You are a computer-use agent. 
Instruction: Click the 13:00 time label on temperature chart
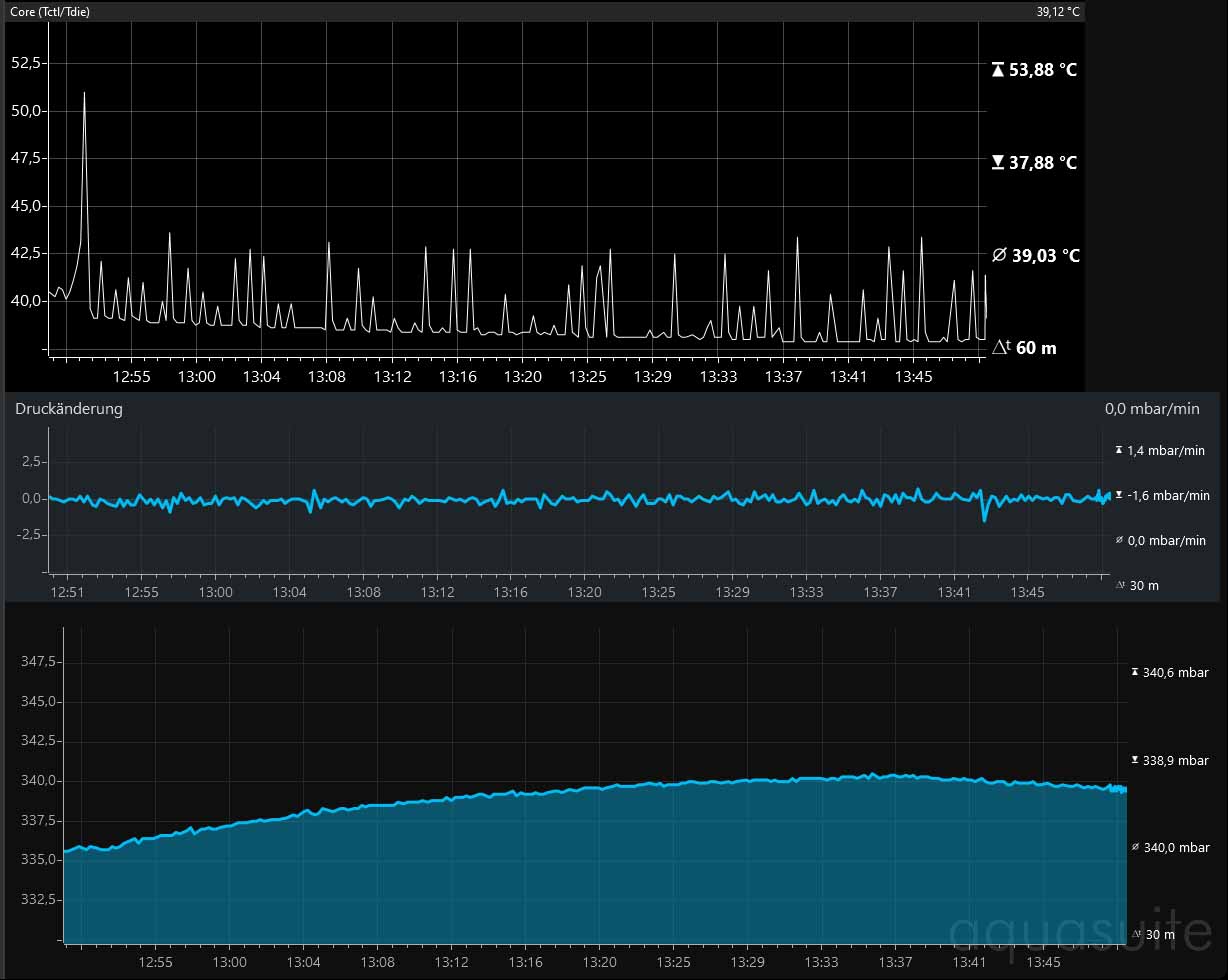pyautogui.click(x=196, y=377)
